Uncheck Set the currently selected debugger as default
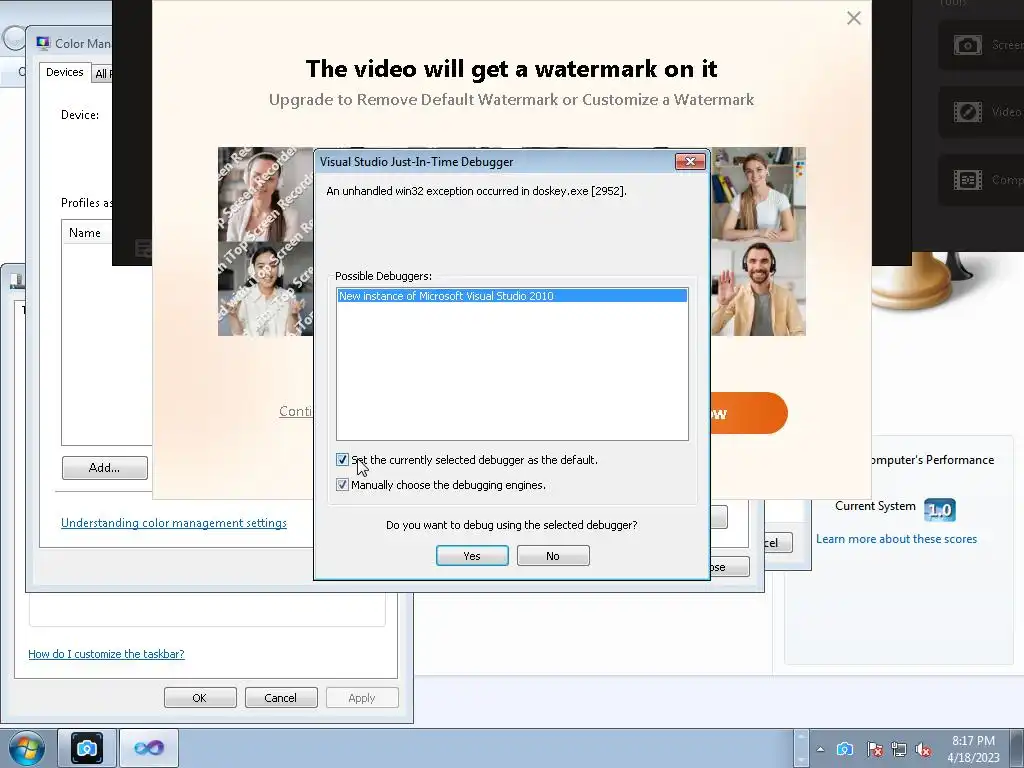The image size is (1024, 768). [x=342, y=460]
